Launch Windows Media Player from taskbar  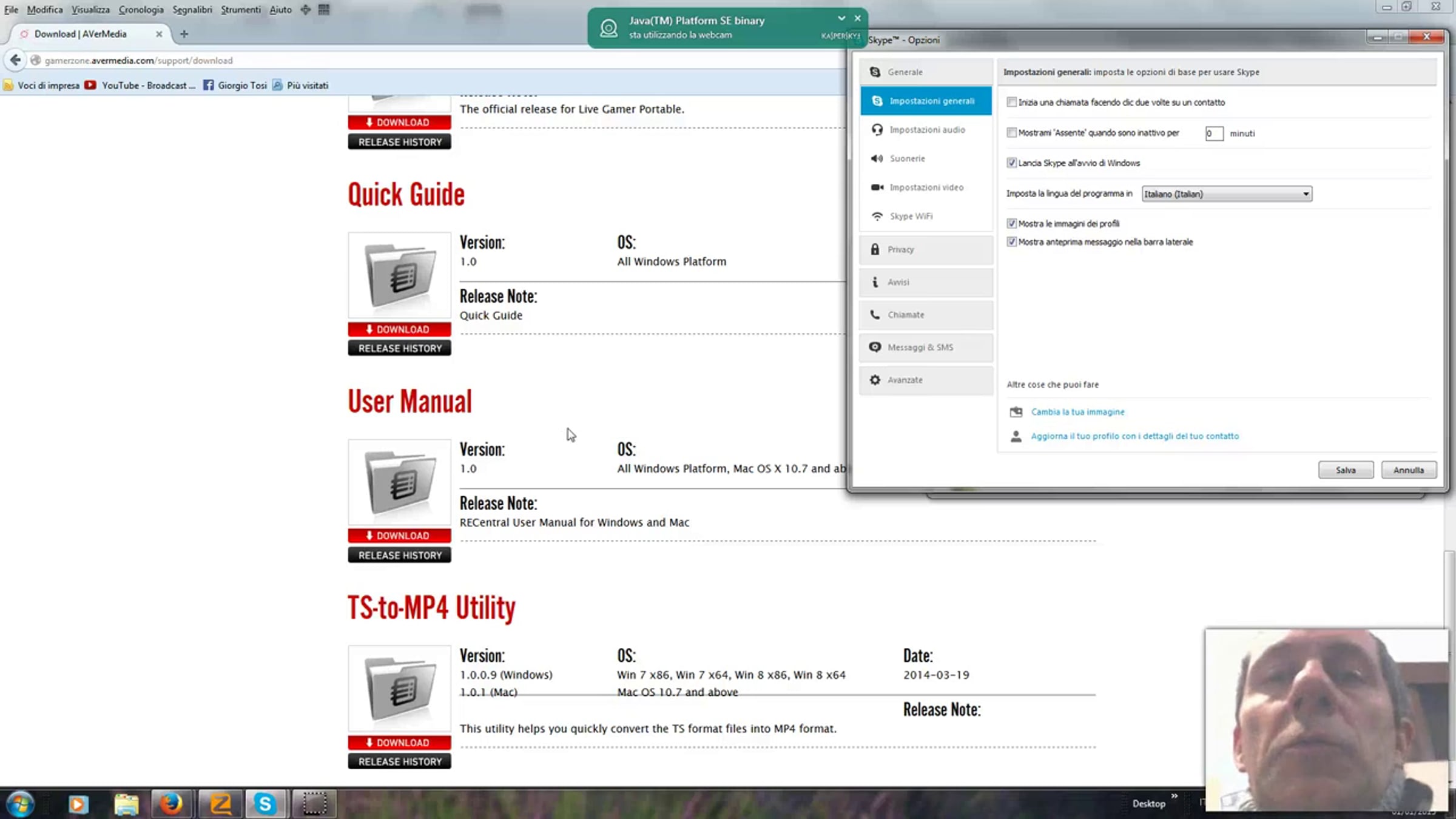pos(78,804)
